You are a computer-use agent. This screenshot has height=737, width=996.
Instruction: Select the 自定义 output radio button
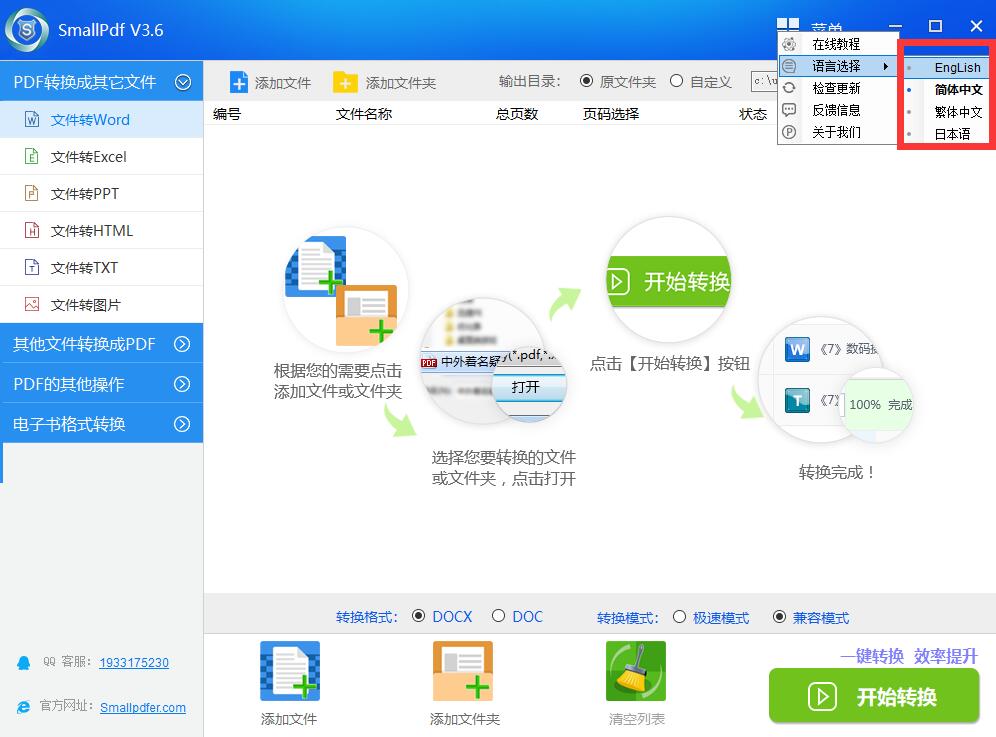676,81
